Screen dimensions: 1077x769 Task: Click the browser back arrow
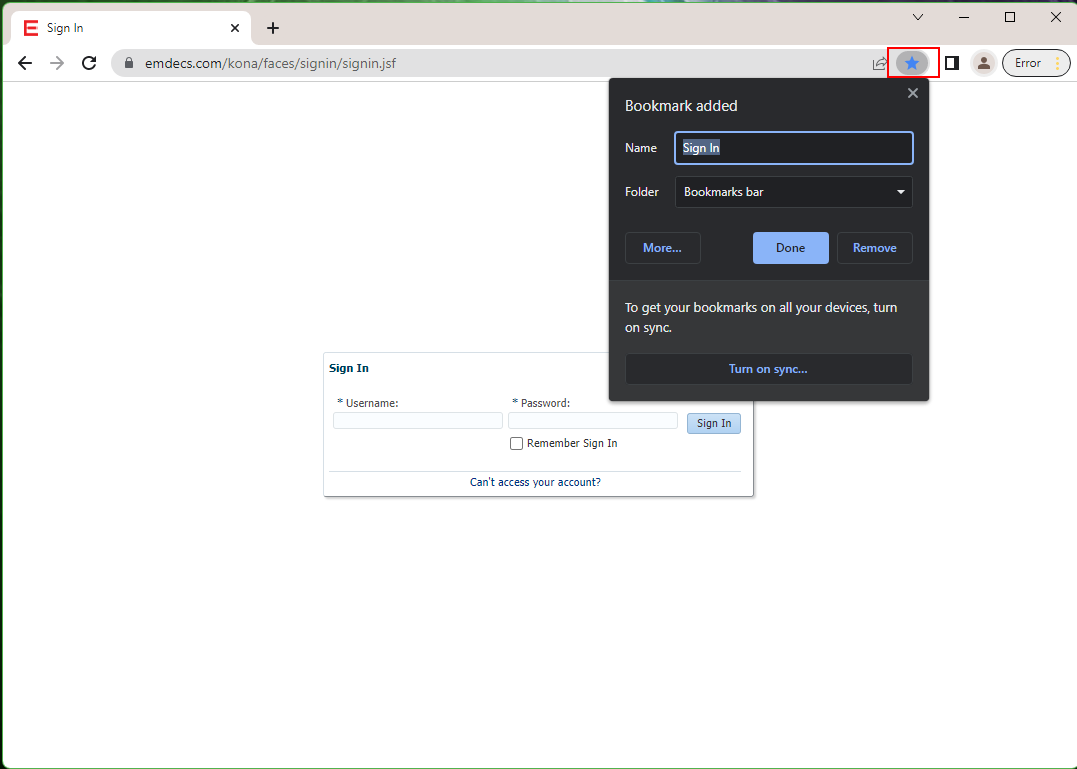click(25, 63)
